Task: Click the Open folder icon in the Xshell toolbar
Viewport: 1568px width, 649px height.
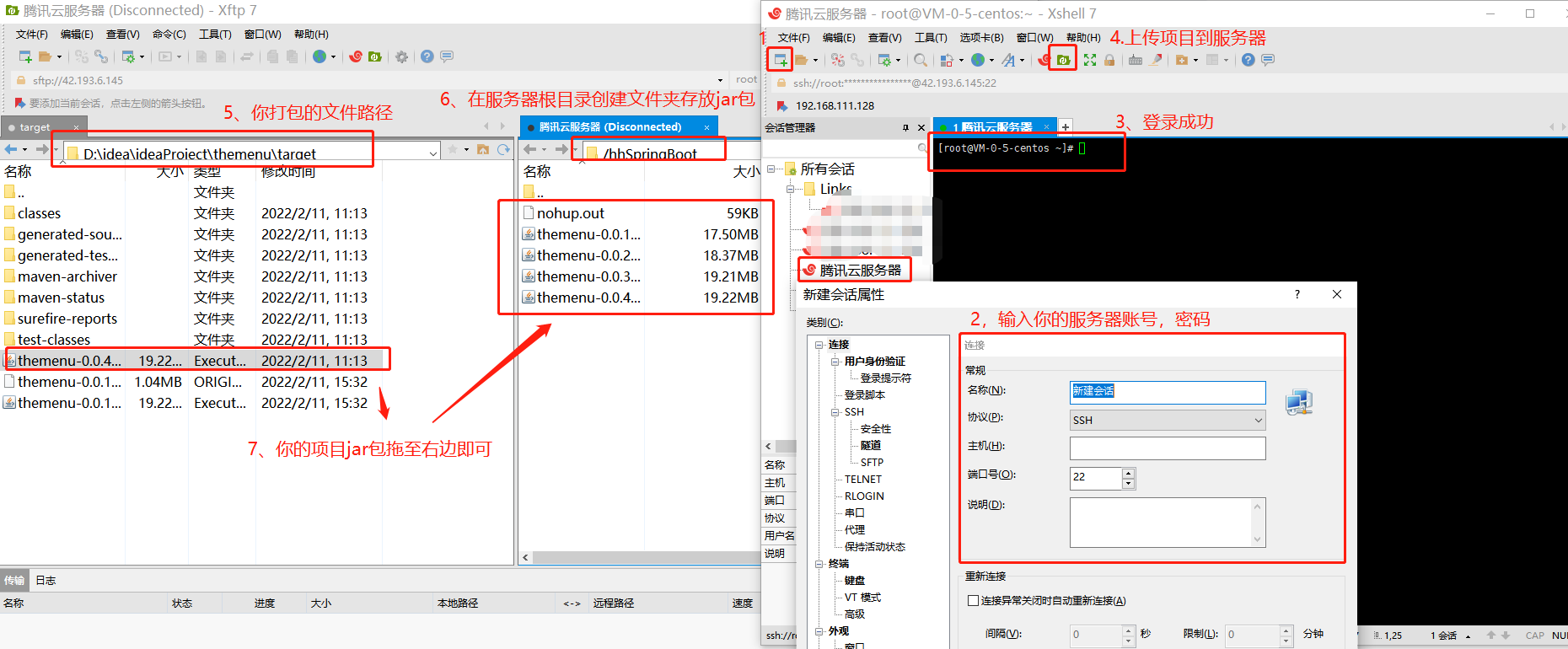Action: coord(802,60)
